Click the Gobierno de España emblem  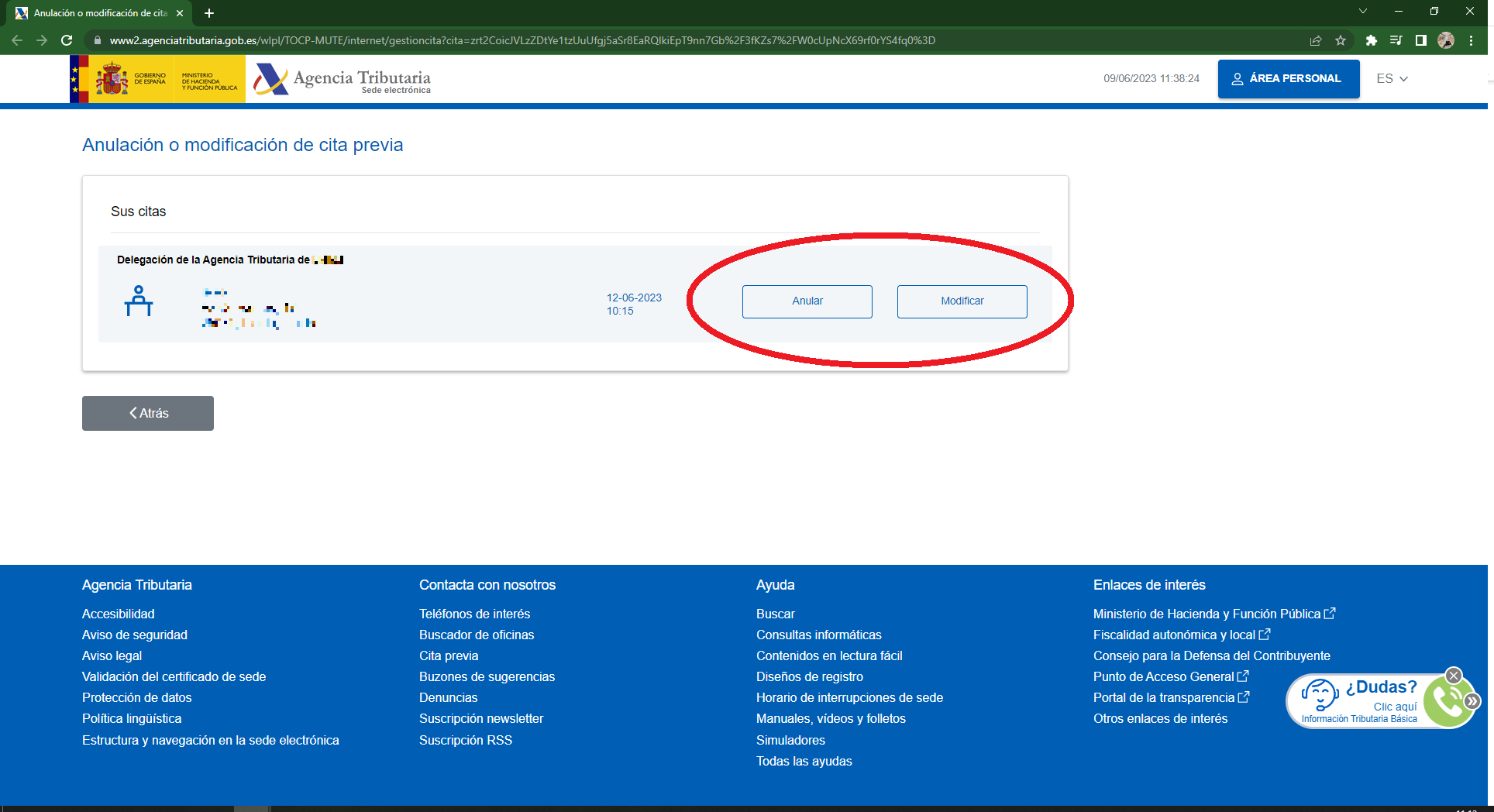(113, 79)
